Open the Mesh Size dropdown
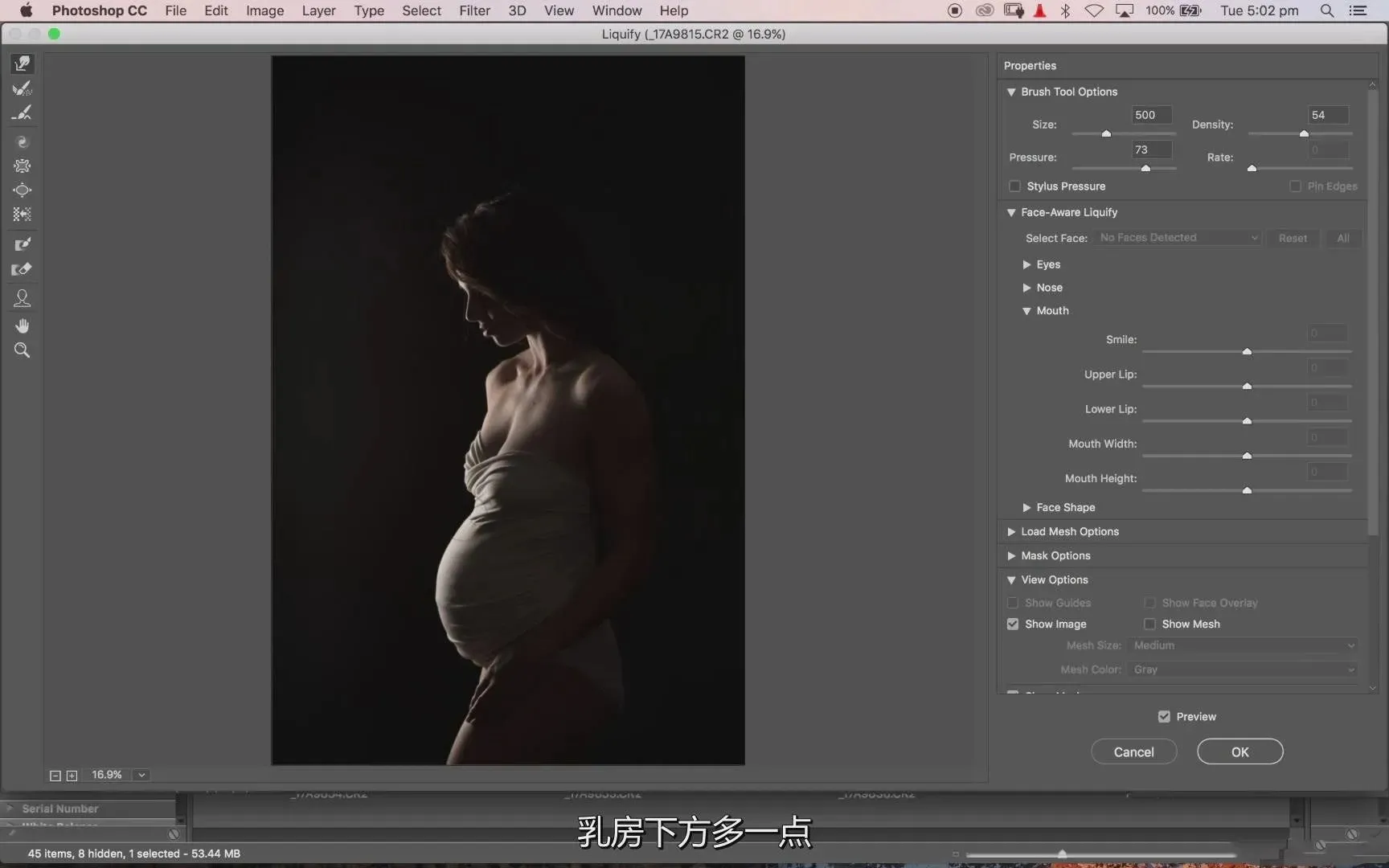The image size is (1389, 868). [x=1243, y=645]
